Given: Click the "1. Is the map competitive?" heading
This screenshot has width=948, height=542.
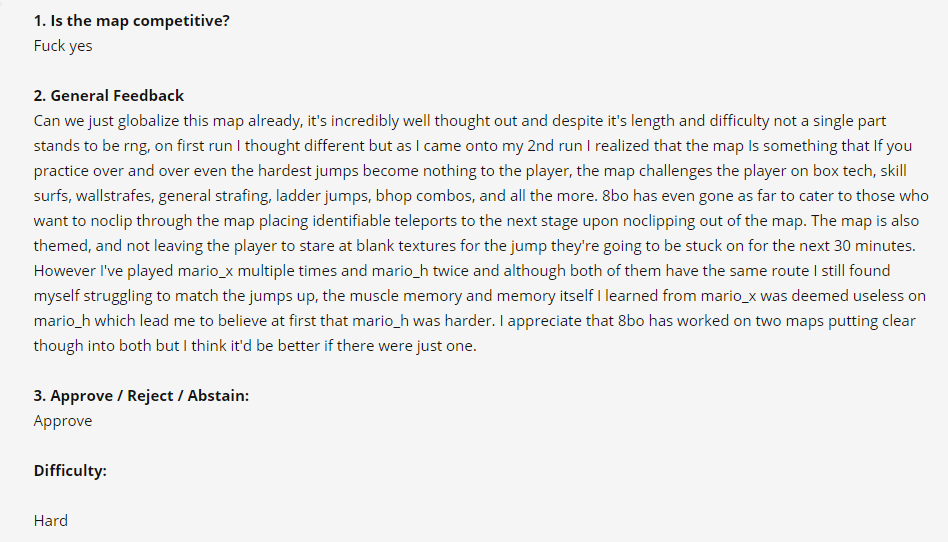Looking at the screenshot, I should [x=132, y=21].
